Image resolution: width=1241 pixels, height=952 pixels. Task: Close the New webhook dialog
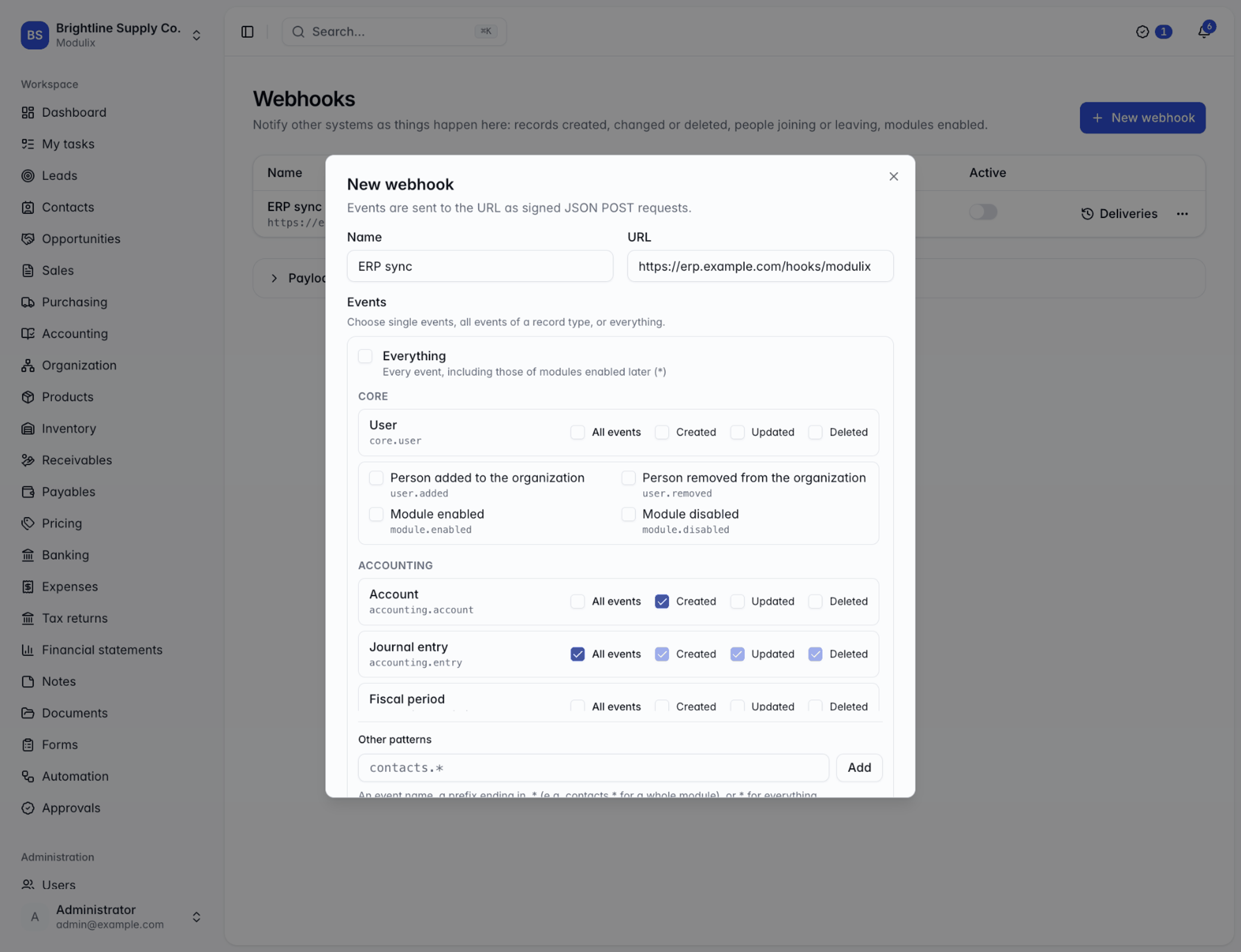(894, 177)
